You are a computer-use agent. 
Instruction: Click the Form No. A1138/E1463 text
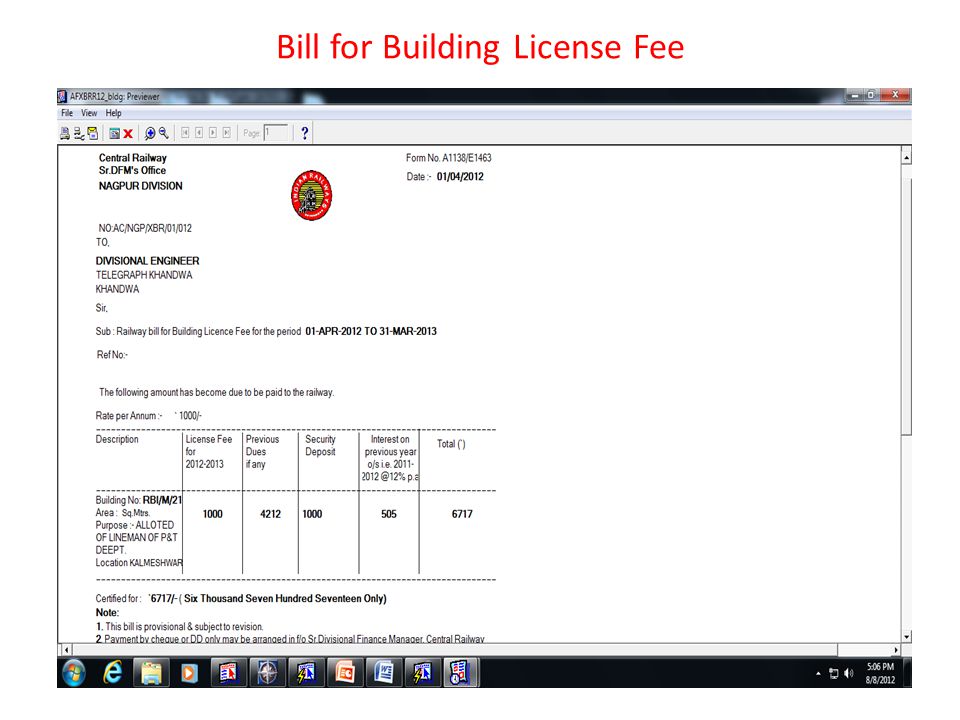[x=449, y=158]
